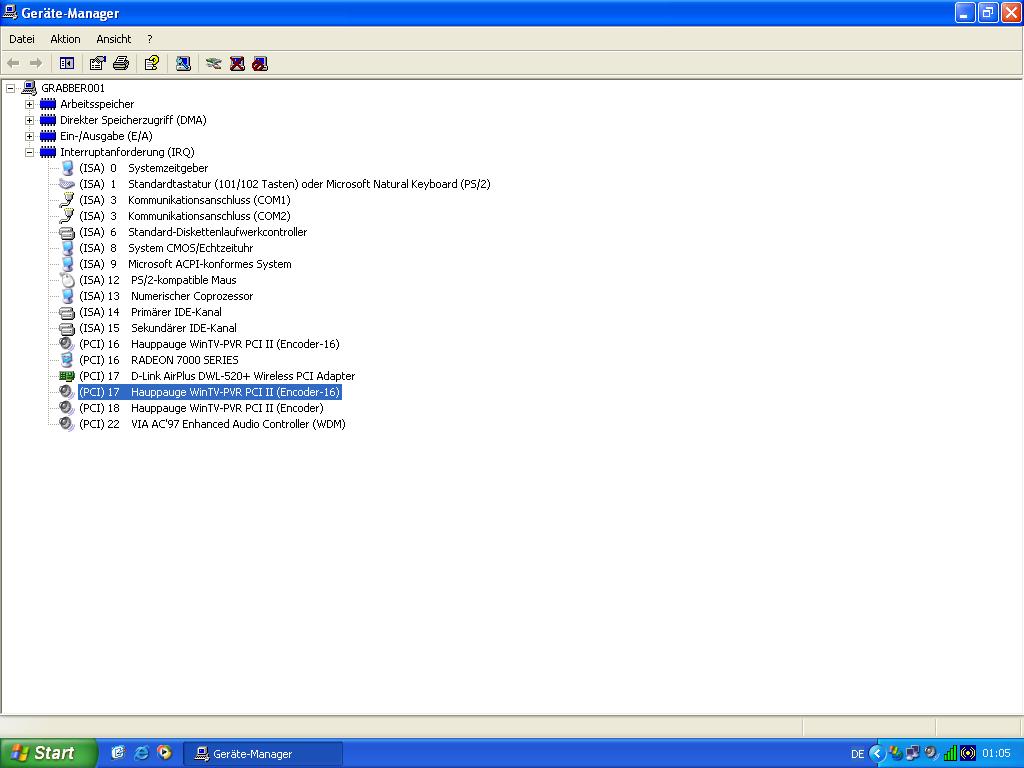Screen dimensions: 1024x768
Task: Open the Aktion menu
Action: [65, 39]
